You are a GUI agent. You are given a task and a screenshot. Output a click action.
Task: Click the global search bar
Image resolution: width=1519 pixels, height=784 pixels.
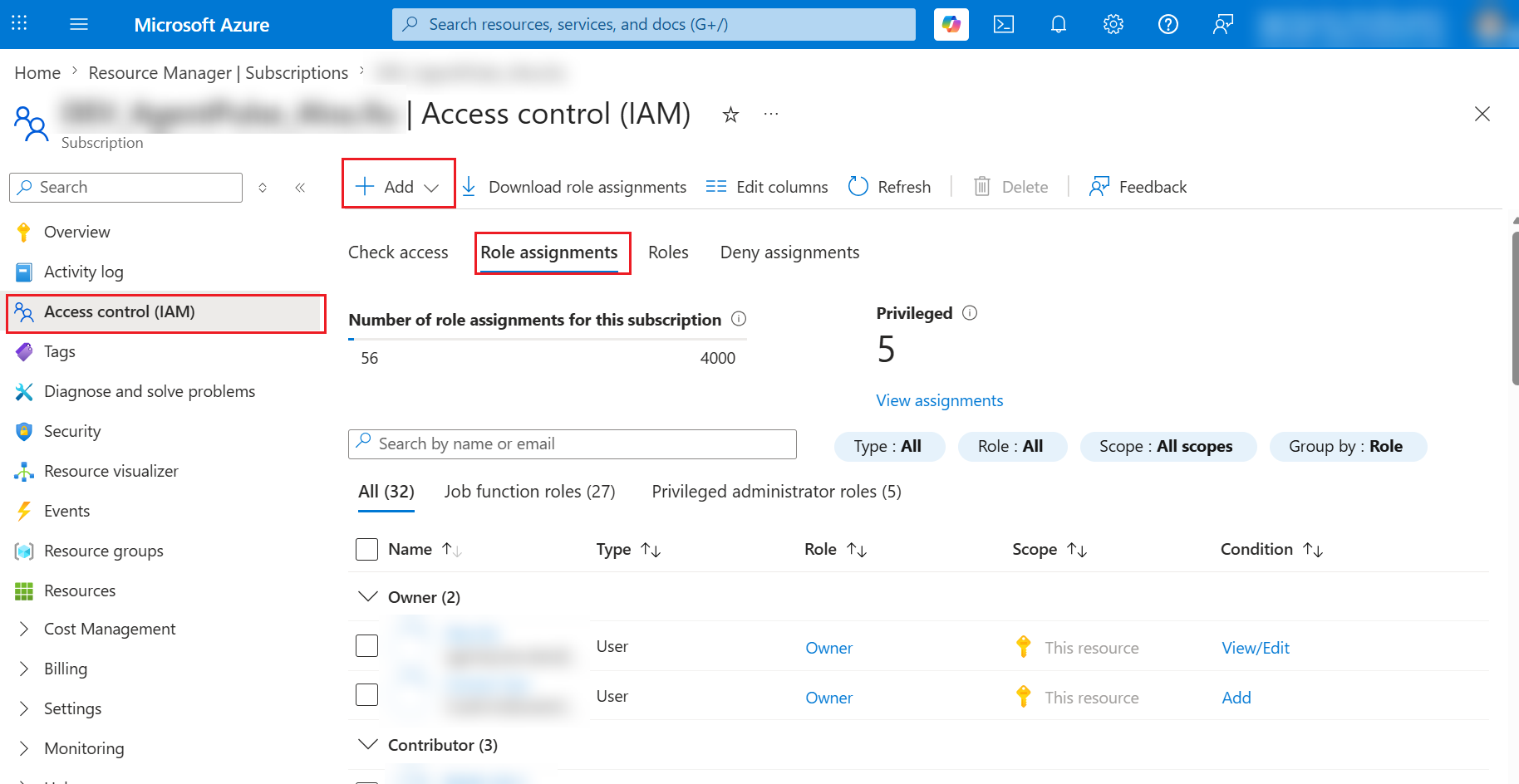(654, 24)
